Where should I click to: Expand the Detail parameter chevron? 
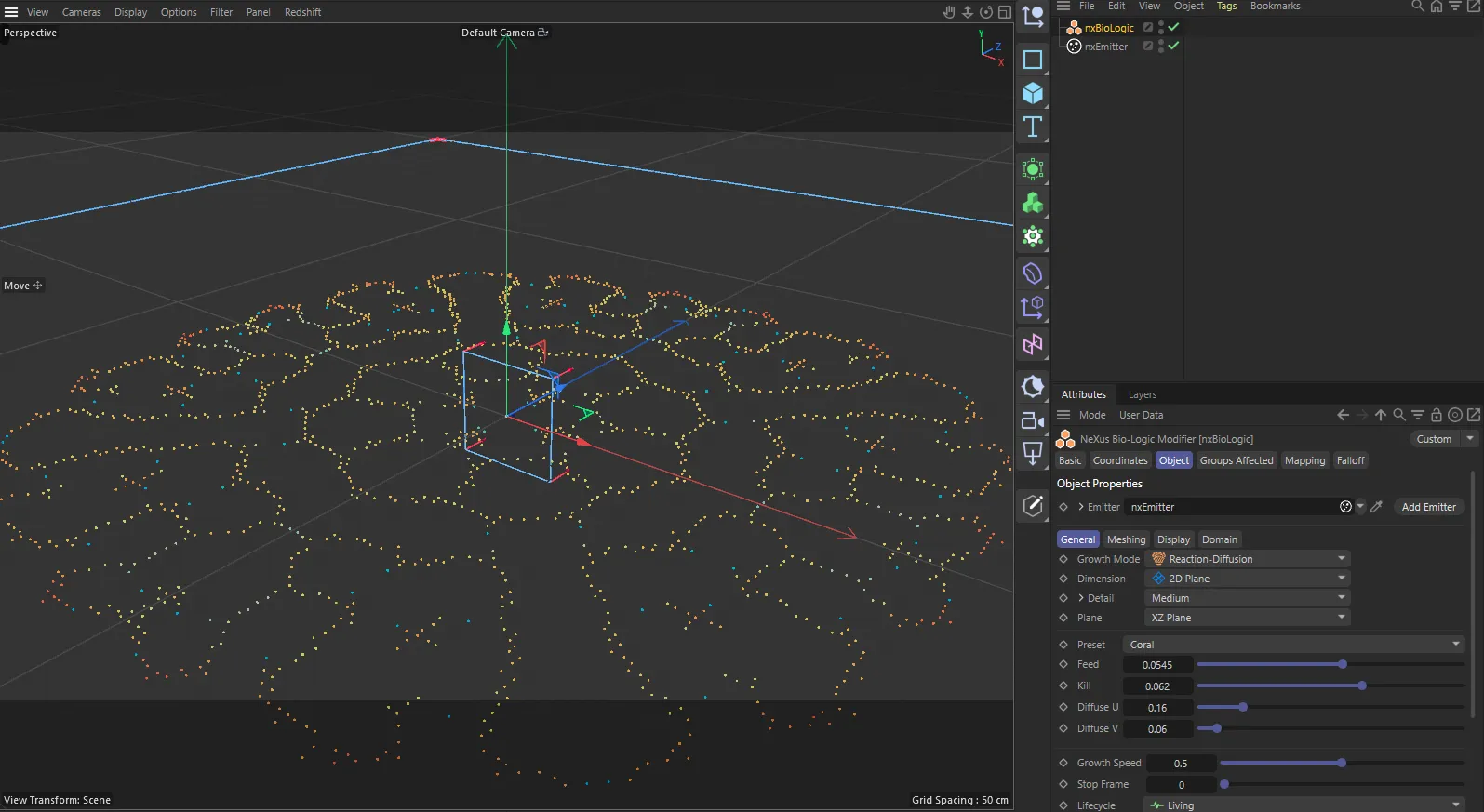coord(1081,598)
